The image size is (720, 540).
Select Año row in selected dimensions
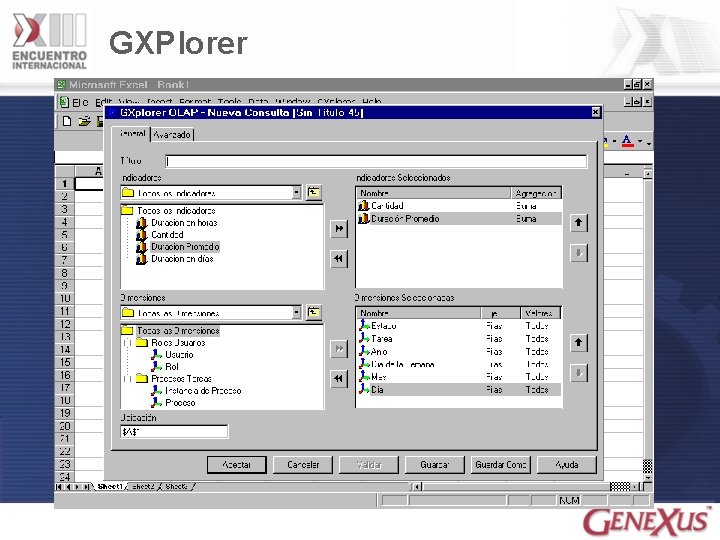coord(459,351)
